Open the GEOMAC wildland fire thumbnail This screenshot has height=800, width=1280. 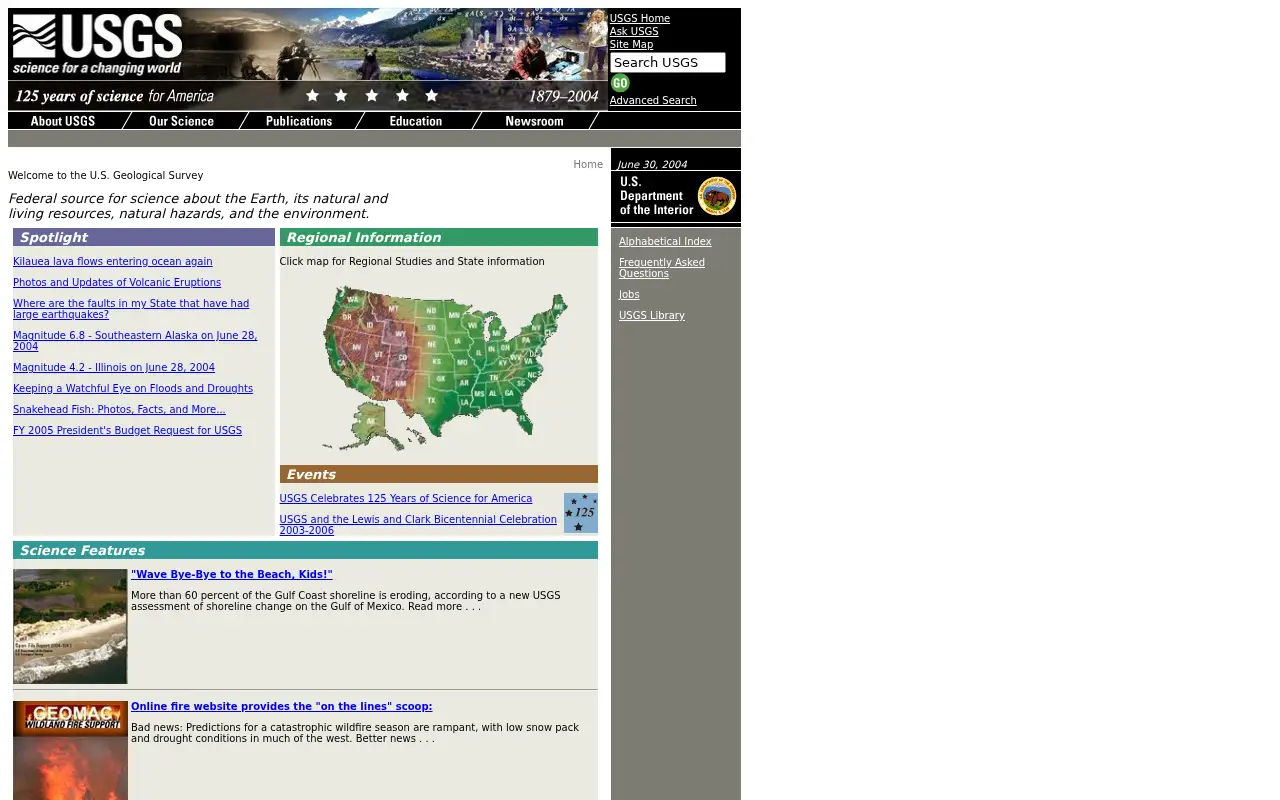point(70,750)
